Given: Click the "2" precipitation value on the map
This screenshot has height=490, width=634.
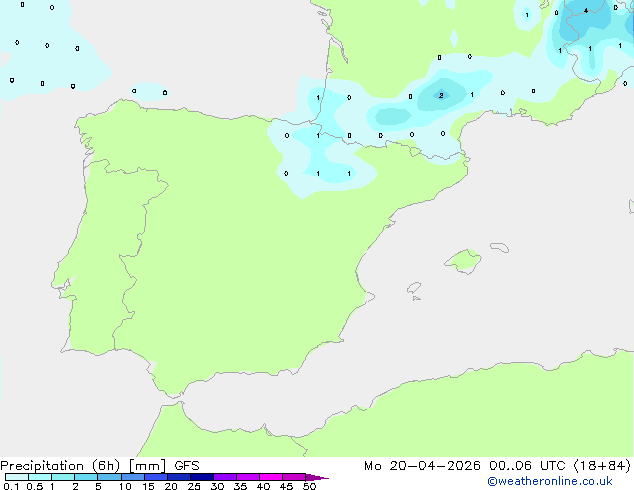Looking at the screenshot, I should point(441,95).
